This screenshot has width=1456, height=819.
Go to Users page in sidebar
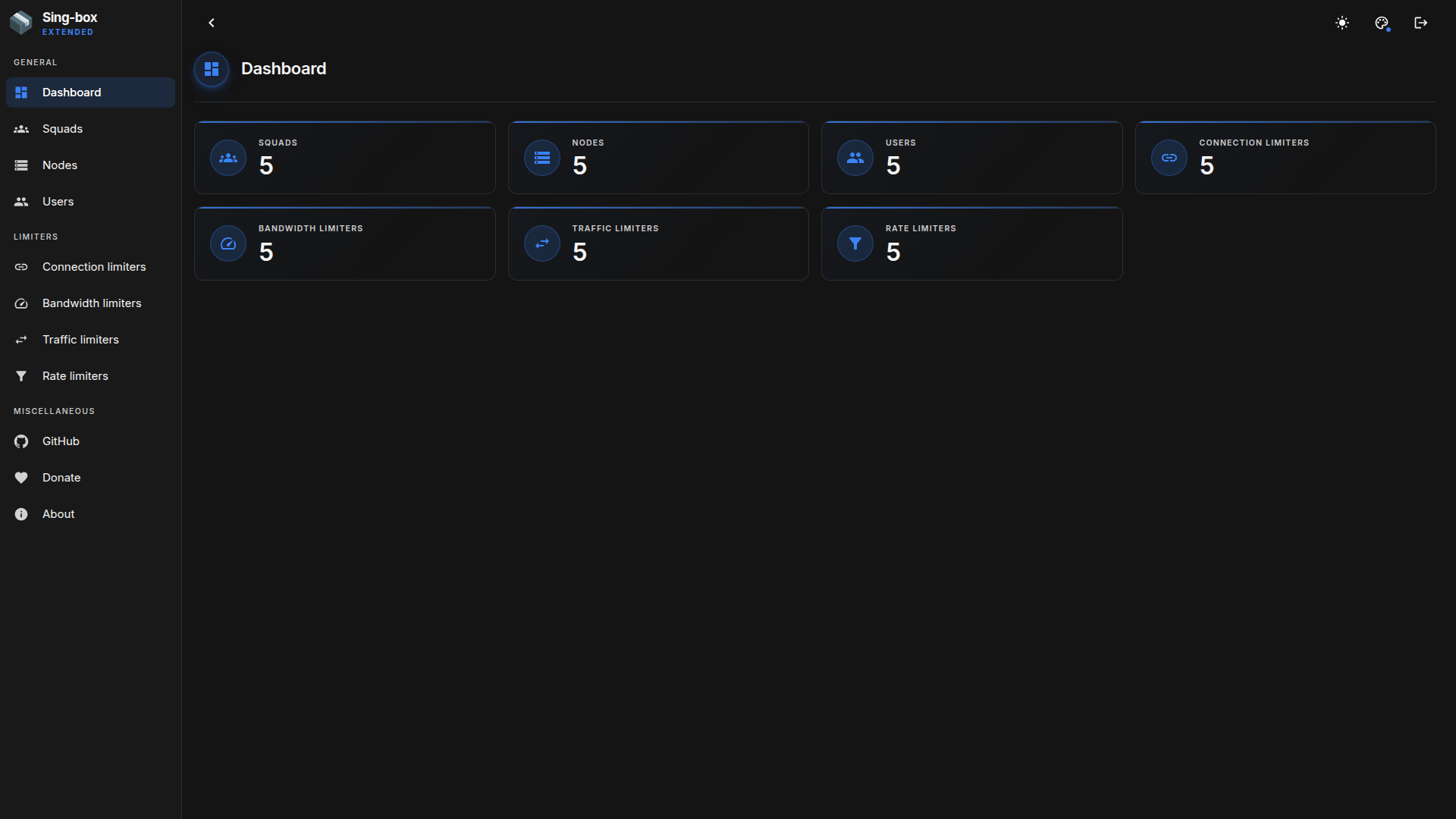tap(90, 202)
